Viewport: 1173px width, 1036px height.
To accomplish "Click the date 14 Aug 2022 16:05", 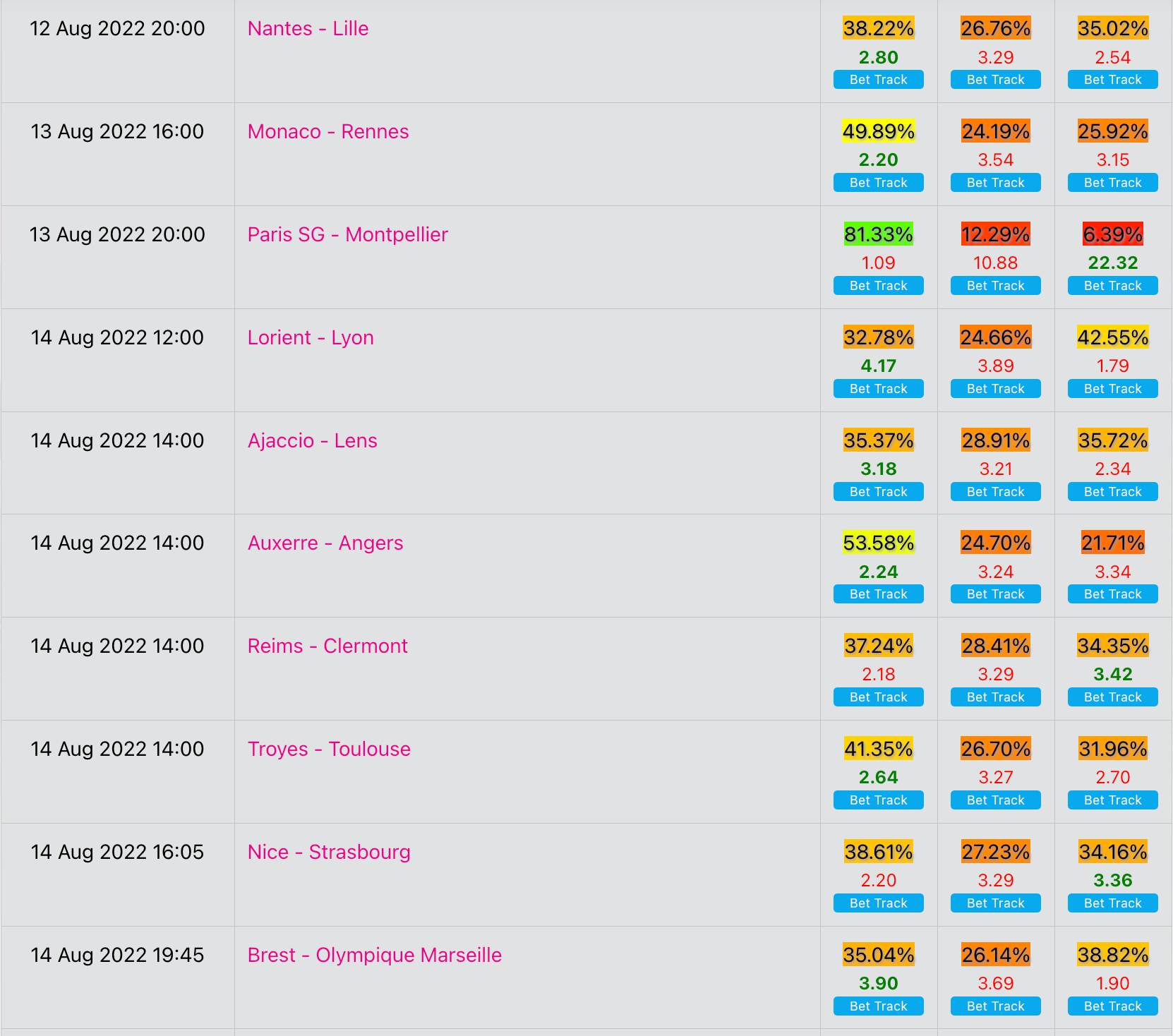I will [117, 853].
